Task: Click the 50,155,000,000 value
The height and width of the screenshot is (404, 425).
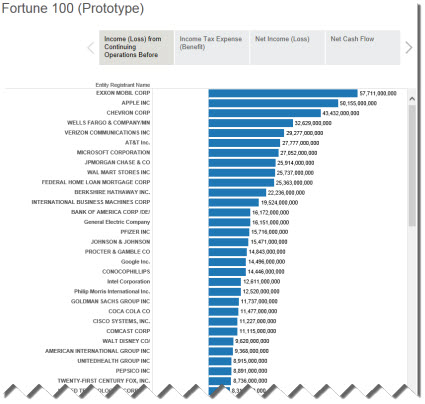Action: 358,103
